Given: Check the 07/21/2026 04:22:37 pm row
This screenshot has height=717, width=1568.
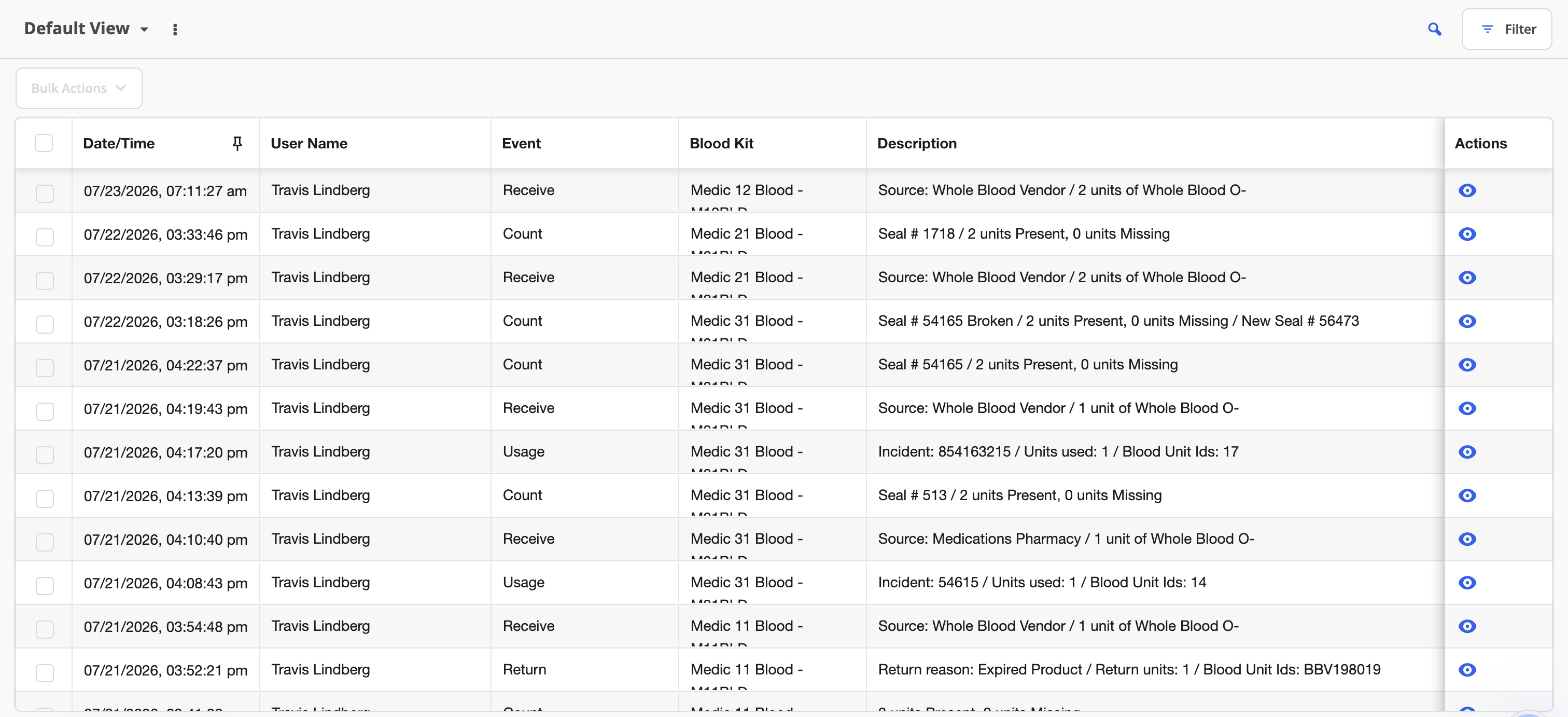Looking at the screenshot, I should click(45, 367).
